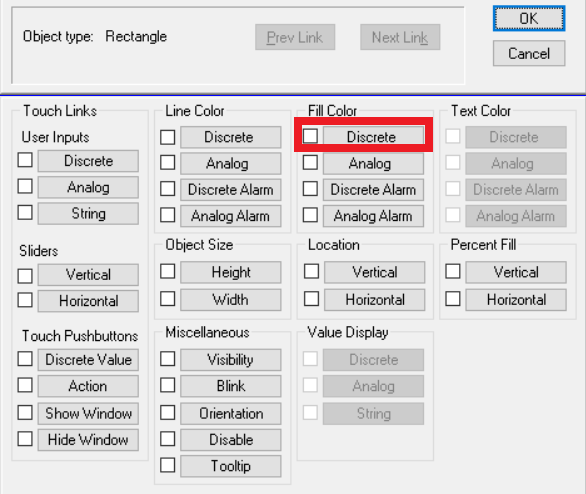Image resolution: width=586 pixels, height=494 pixels.
Task: Check the Blink checkbox
Action: click(167, 385)
